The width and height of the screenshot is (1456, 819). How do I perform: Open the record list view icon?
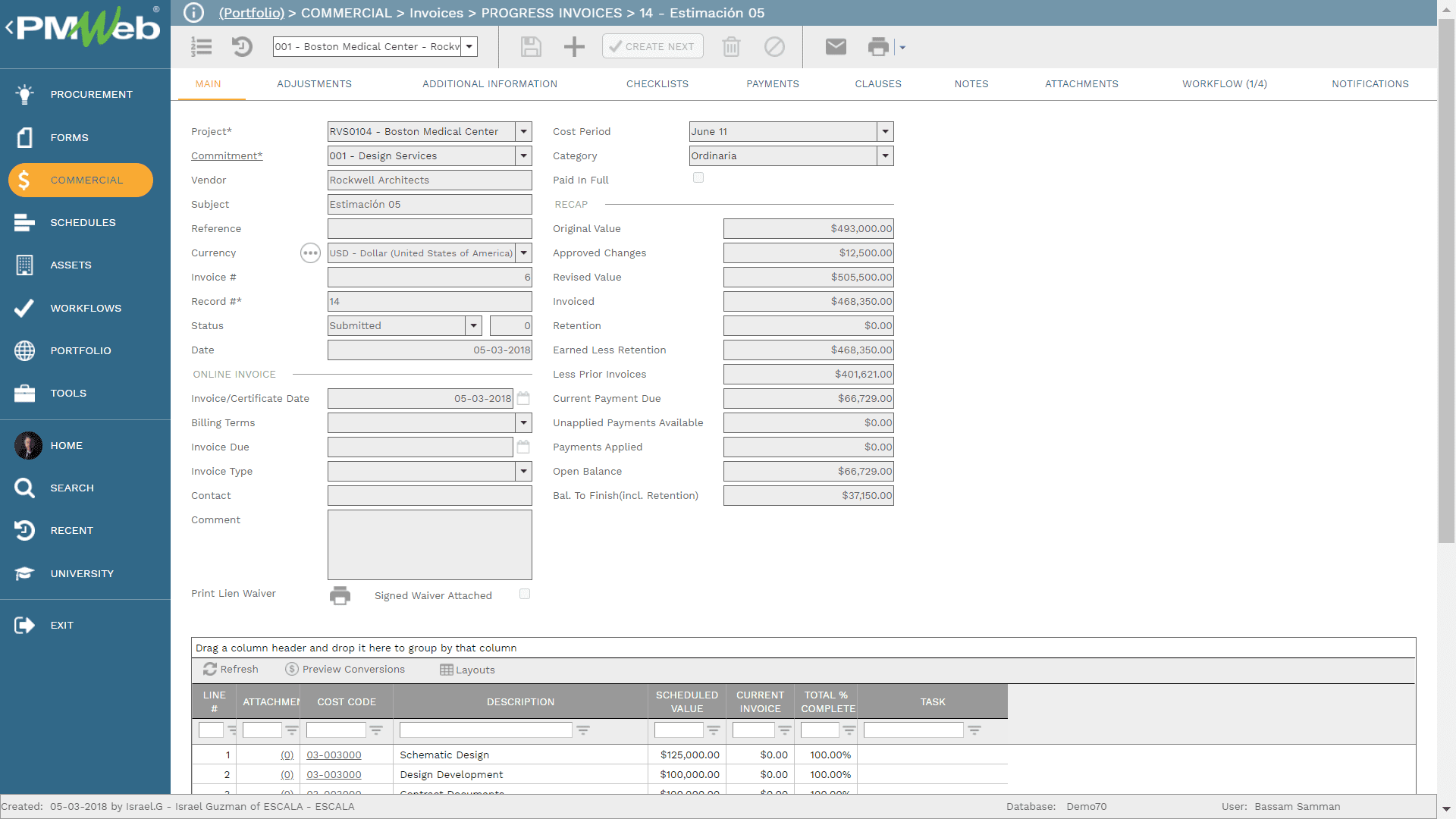(x=201, y=47)
